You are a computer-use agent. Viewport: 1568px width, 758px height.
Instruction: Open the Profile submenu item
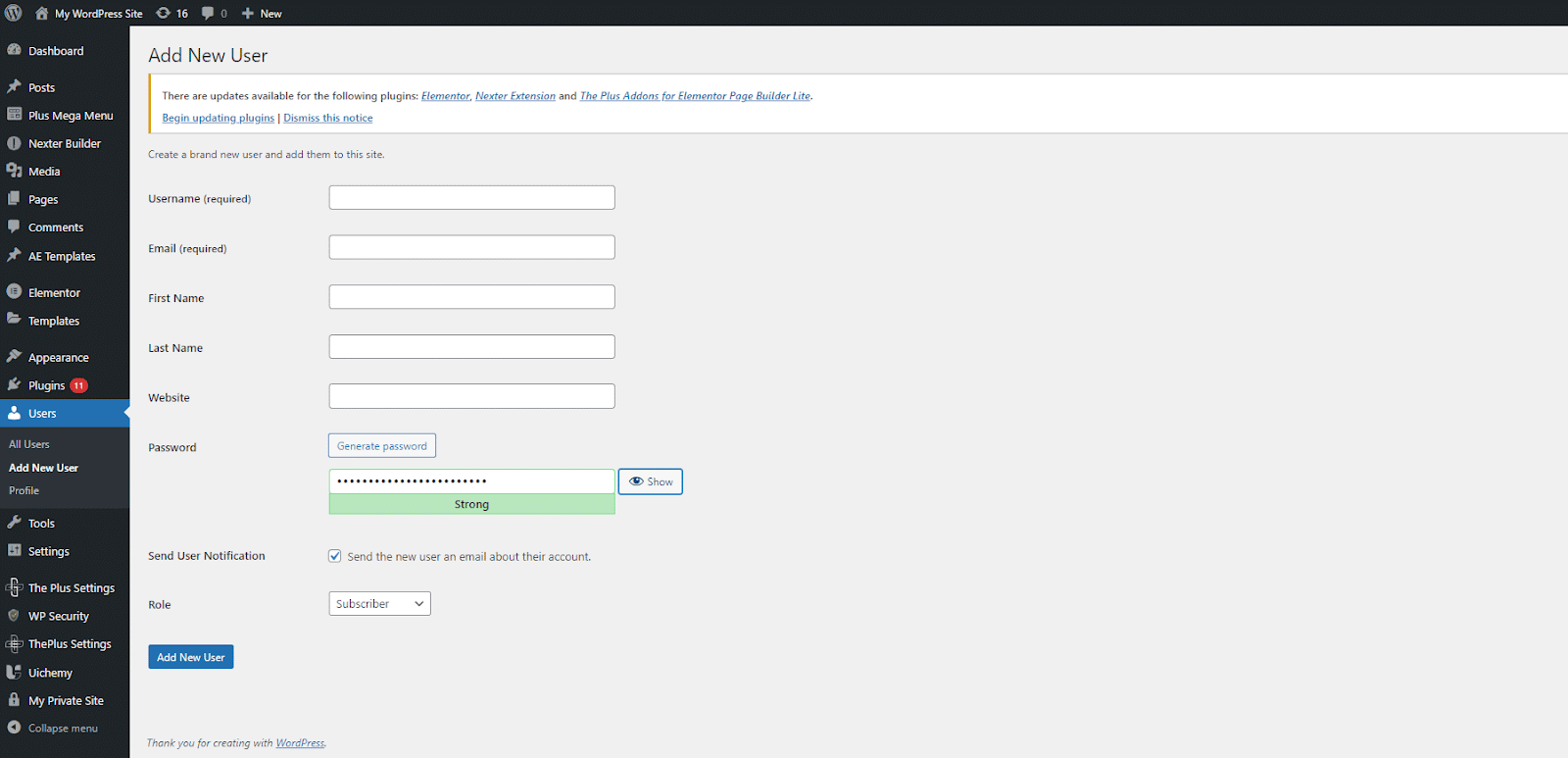coord(24,490)
